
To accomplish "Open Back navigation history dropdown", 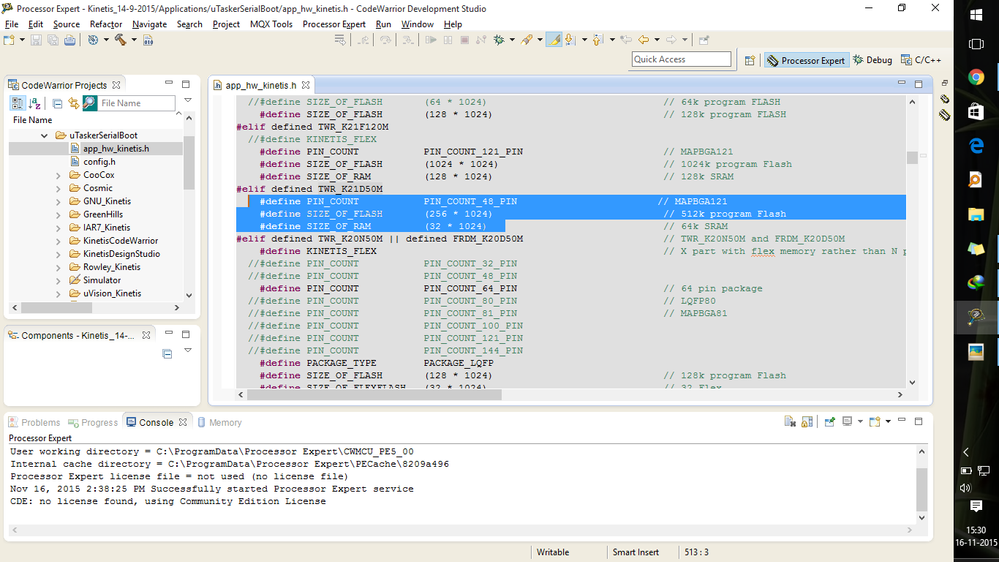I will (657, 40).
